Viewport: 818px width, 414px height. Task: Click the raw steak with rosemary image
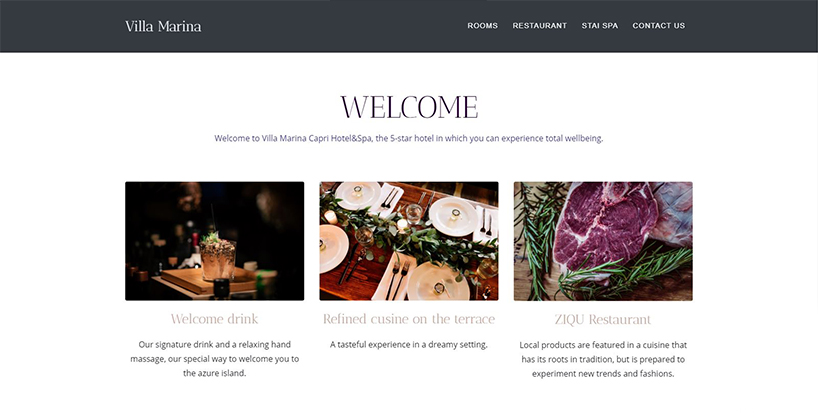point(603,241)
